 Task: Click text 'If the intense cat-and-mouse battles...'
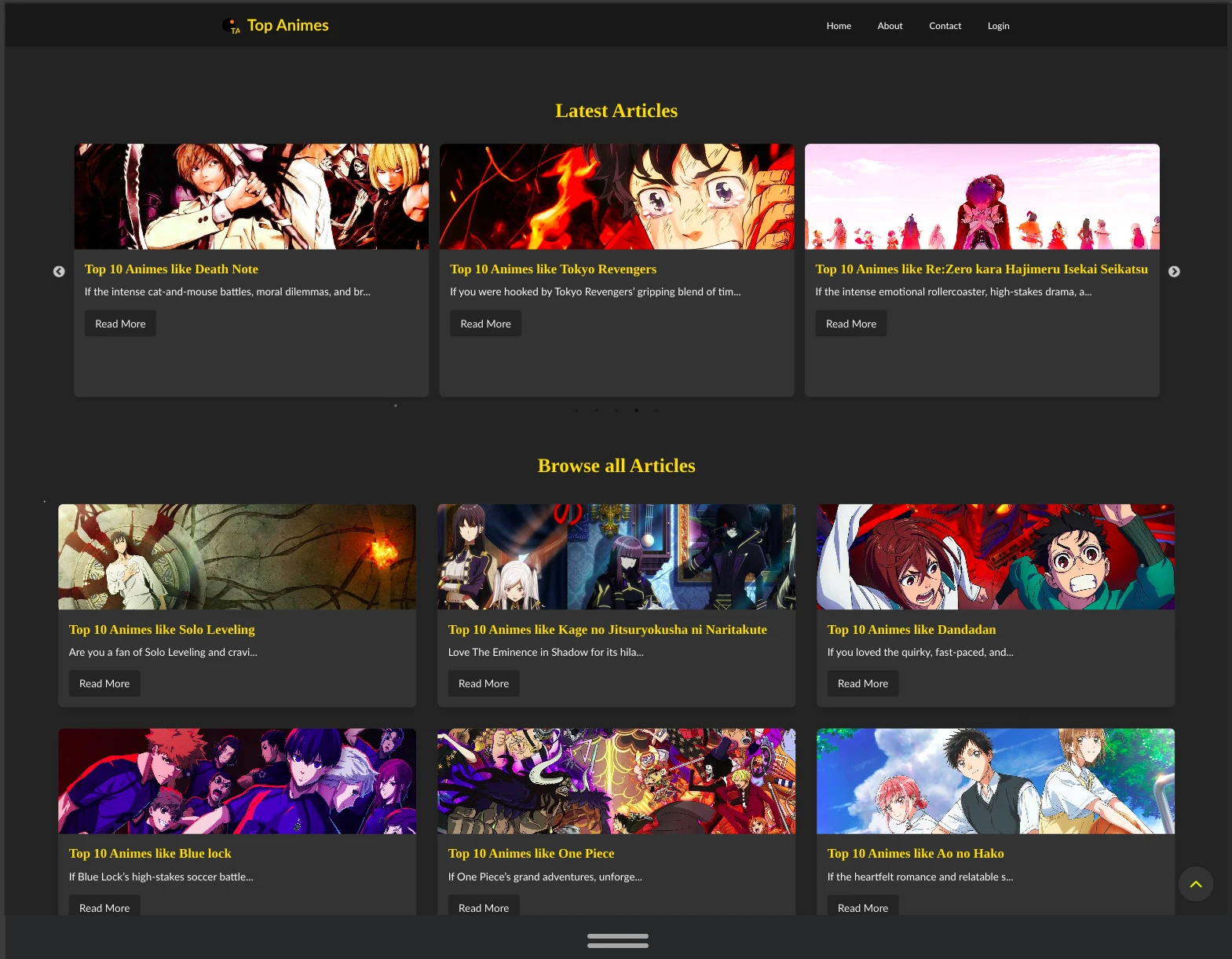pos(228,292)
